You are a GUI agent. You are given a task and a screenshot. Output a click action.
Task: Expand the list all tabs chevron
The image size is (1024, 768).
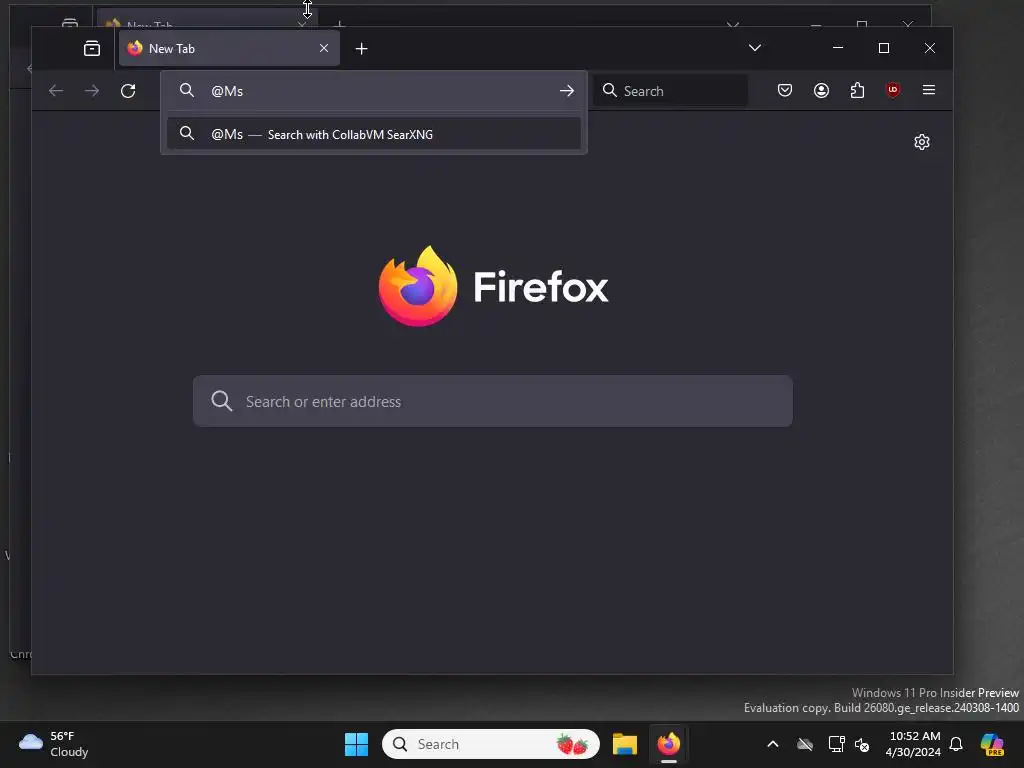(755, 48)
